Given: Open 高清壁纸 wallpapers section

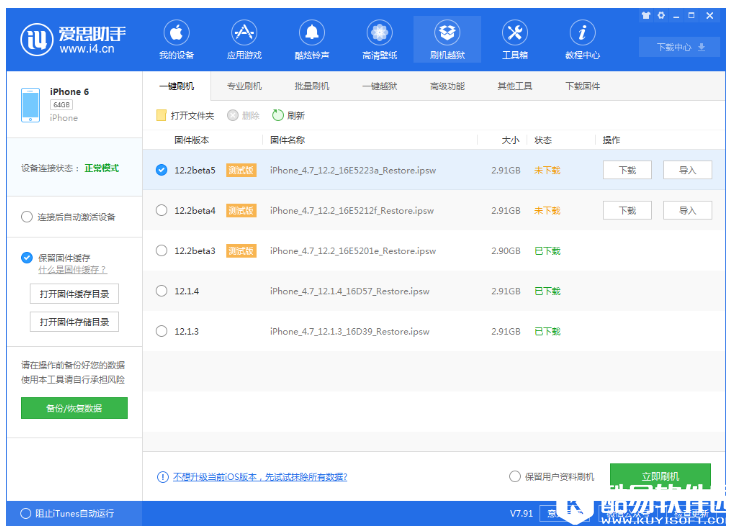Looking at the screenshot, I should click(379, 39).
